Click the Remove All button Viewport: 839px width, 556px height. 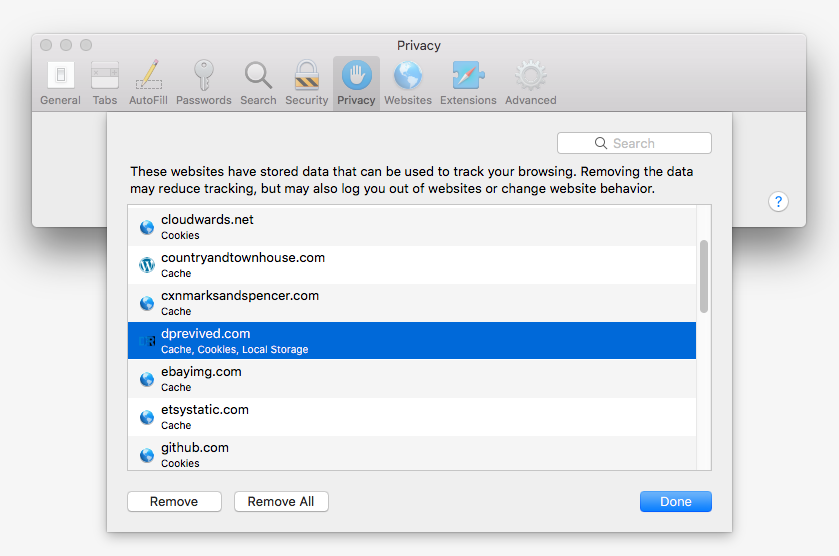(x=281, y=501)
